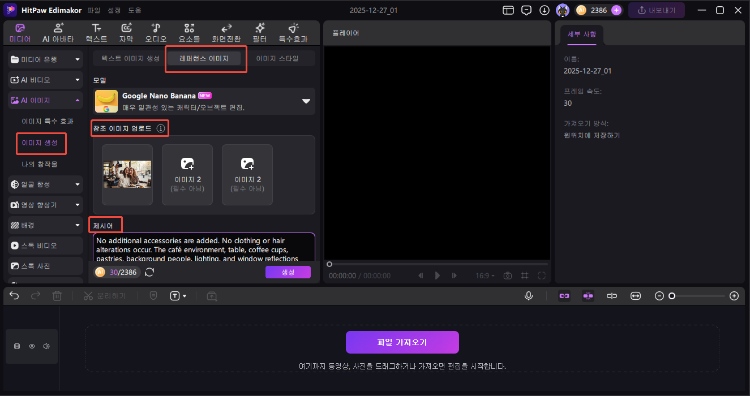Click the add-frame icon in timeline toolbar

[x=212, y=296]
